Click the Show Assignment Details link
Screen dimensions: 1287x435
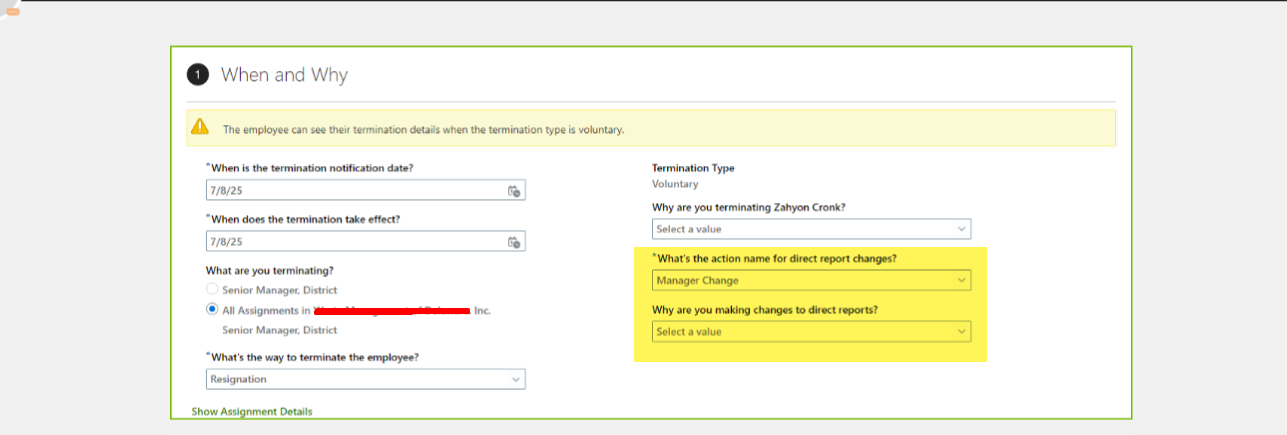tap(252, 411)
